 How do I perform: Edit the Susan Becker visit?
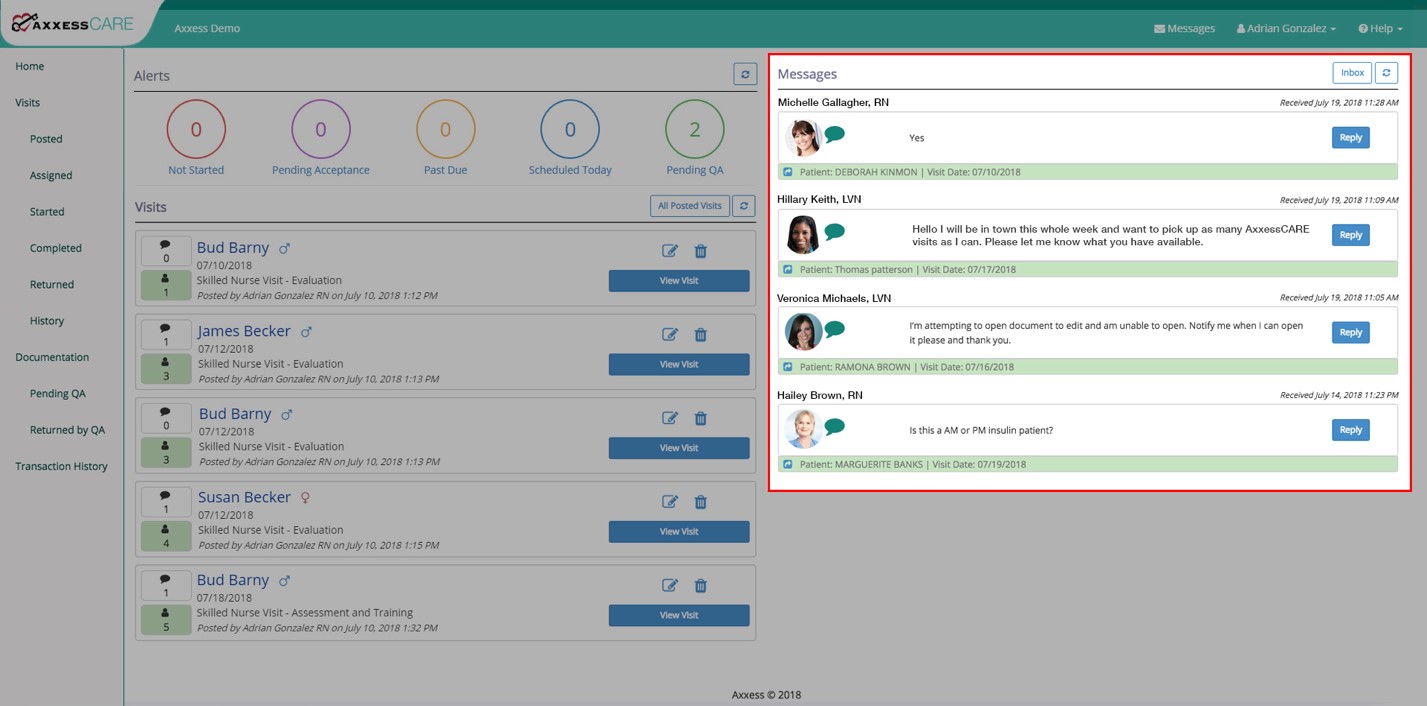[x=670, y=502]
